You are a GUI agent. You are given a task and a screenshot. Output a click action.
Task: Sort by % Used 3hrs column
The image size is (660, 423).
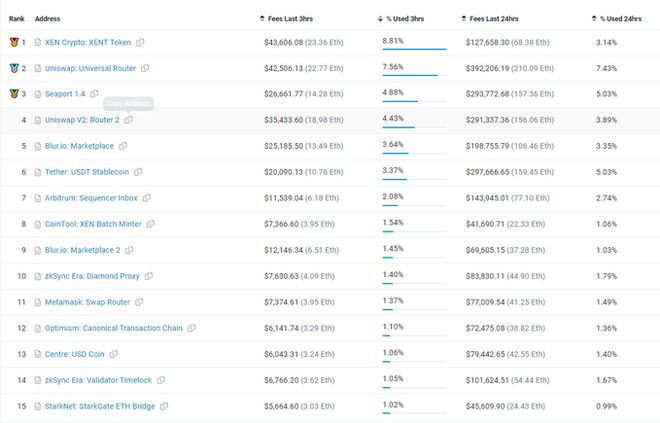click(x=410, y=19)
